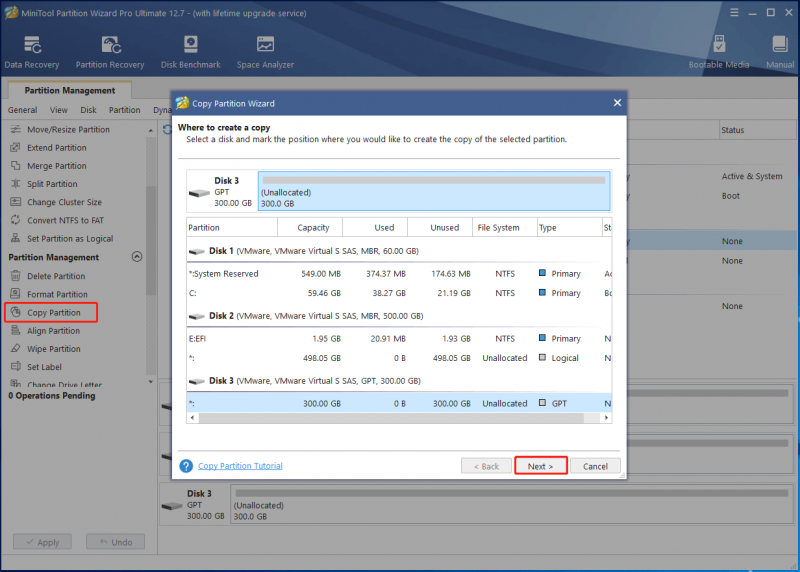Select Change Cluster Size option
The width and height of the screenshot is (800, 572).
64,202
